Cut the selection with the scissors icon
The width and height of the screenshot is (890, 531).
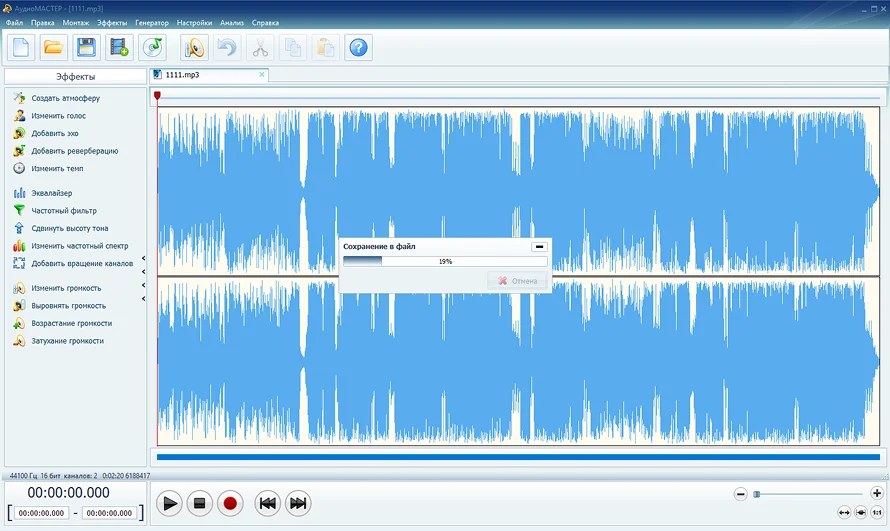[x=260, y=48]
